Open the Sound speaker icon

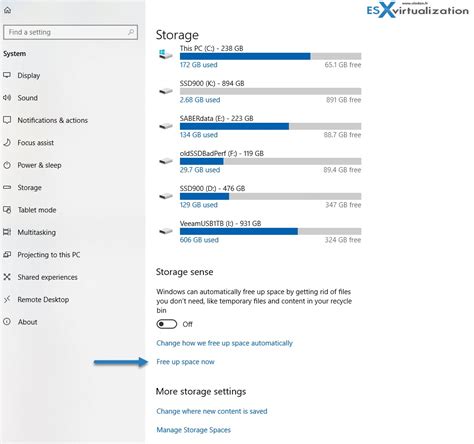[7, 98]
